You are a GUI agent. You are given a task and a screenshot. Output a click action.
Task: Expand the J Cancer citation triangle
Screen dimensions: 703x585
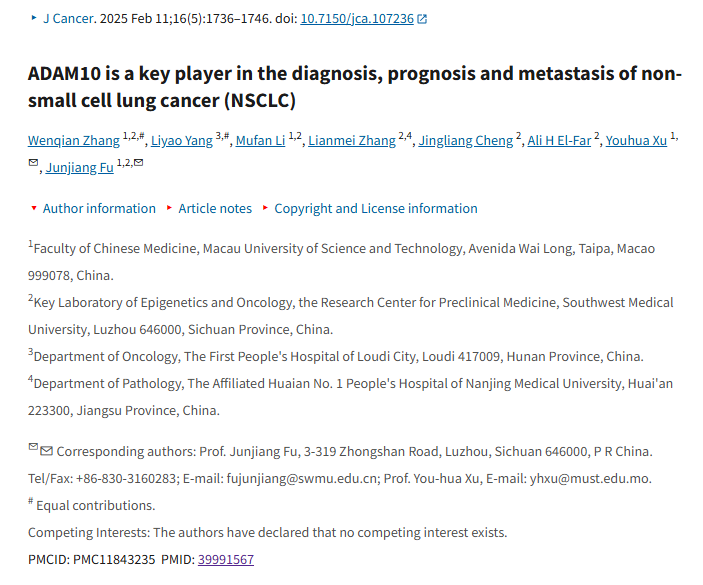[x=34, y=18]
